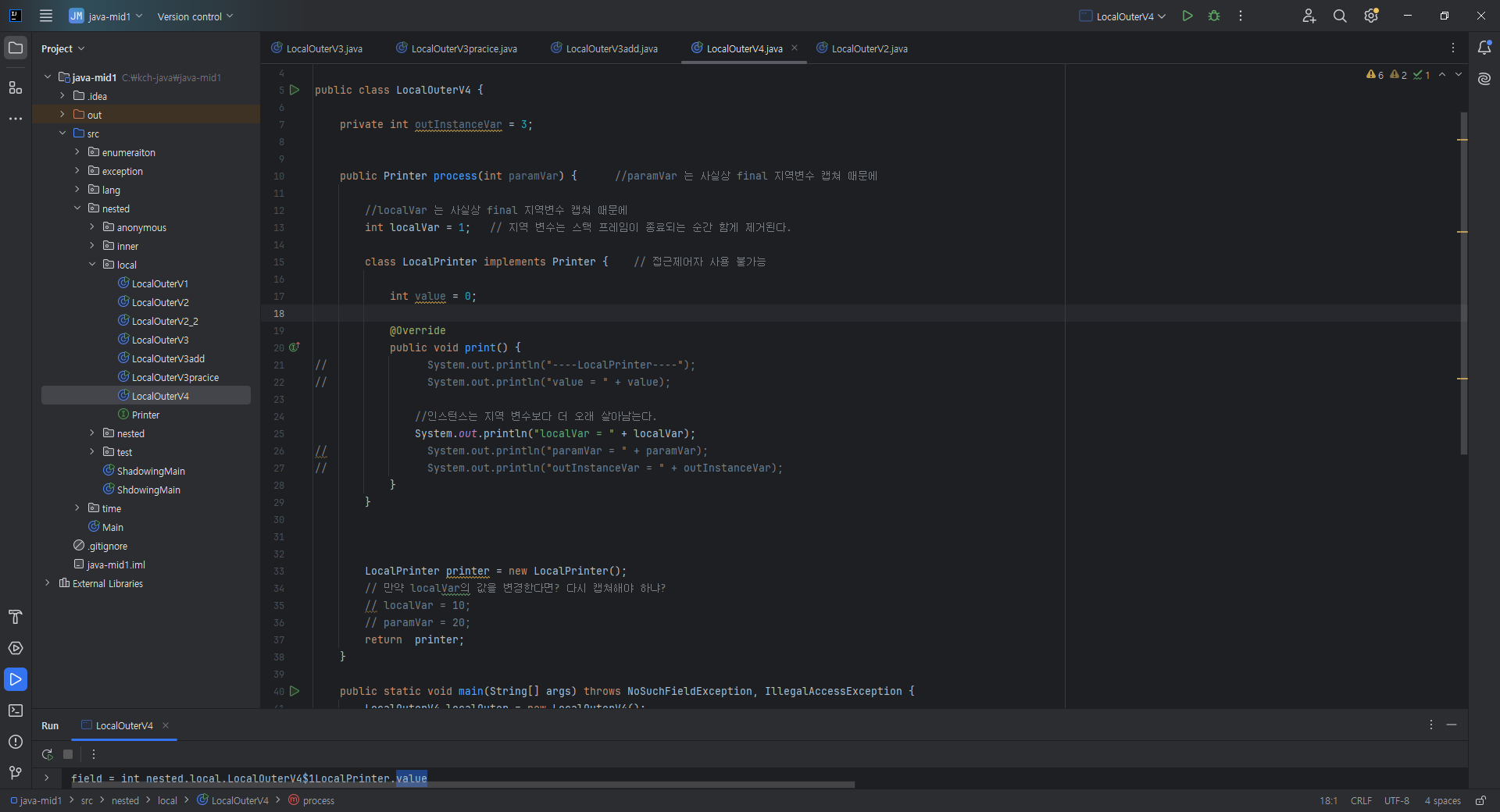This screenshot has width=1500, height=812.
Task: Switch to LocalOuterV3add.java tab
Action: click(605, 48)
